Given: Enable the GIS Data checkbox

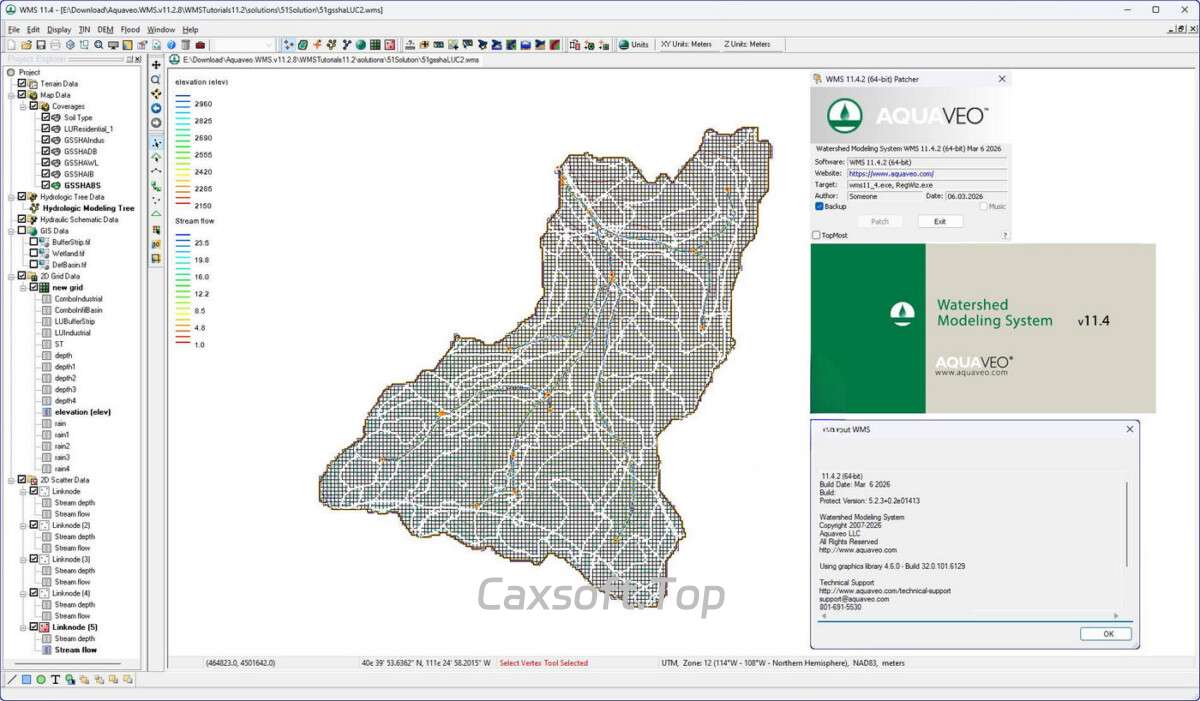Looking at the screenshot, I should pyautogui.click(x=22, y=231).
